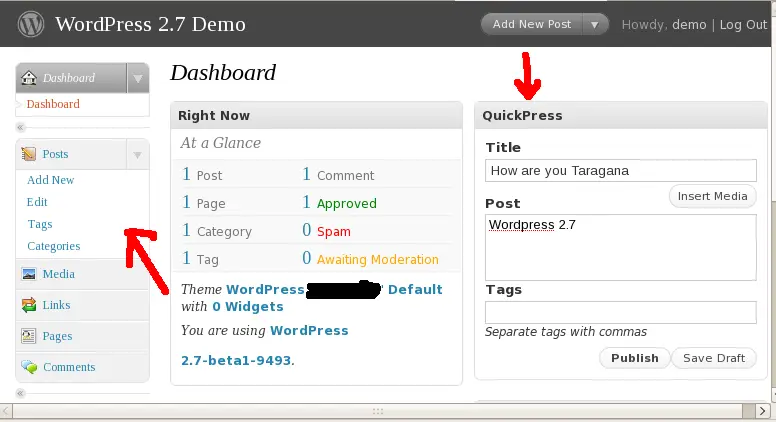The width and height of the screenshot is (776, 422).
Task: Click the Awaiting Moderation link
Action: point(378,259)
